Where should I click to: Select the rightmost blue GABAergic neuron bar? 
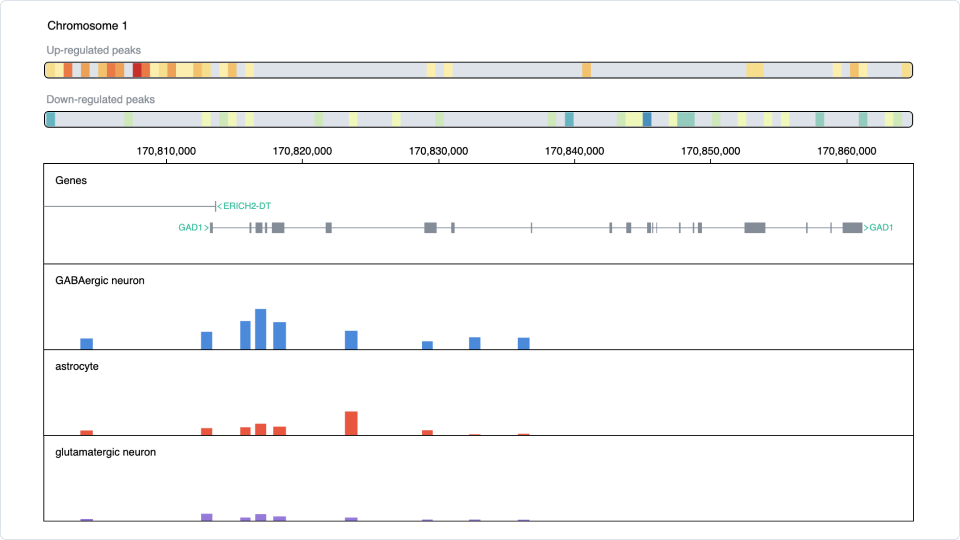(523, 343)
